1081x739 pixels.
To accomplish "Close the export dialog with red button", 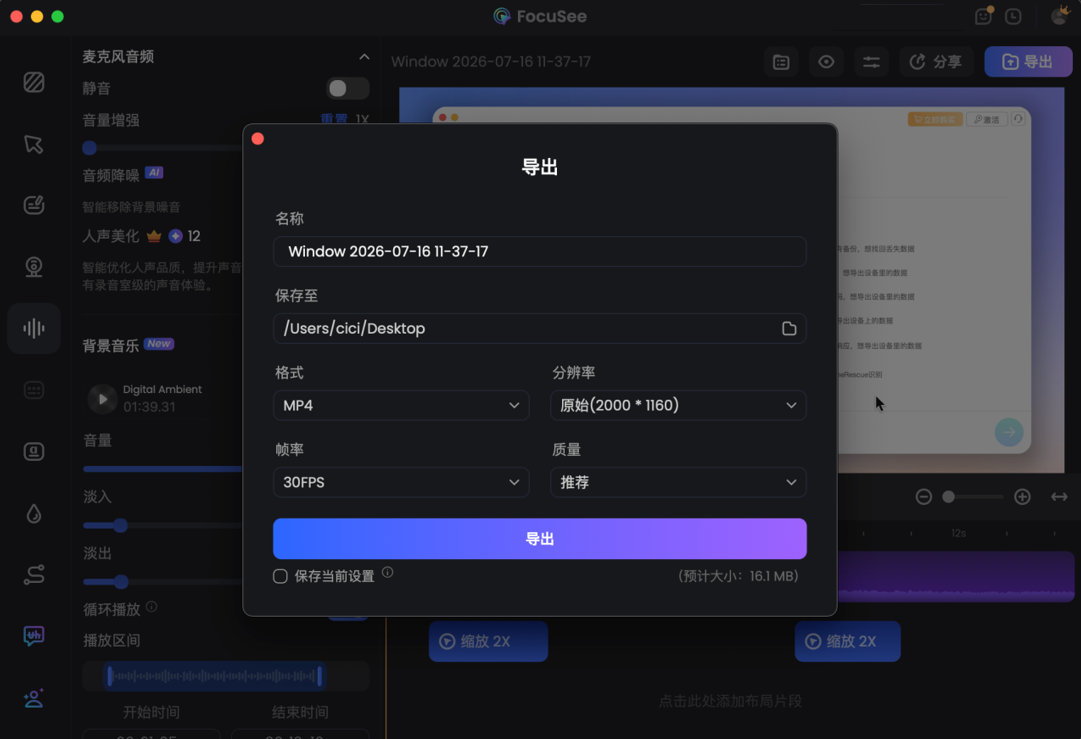I will (258, 139).
